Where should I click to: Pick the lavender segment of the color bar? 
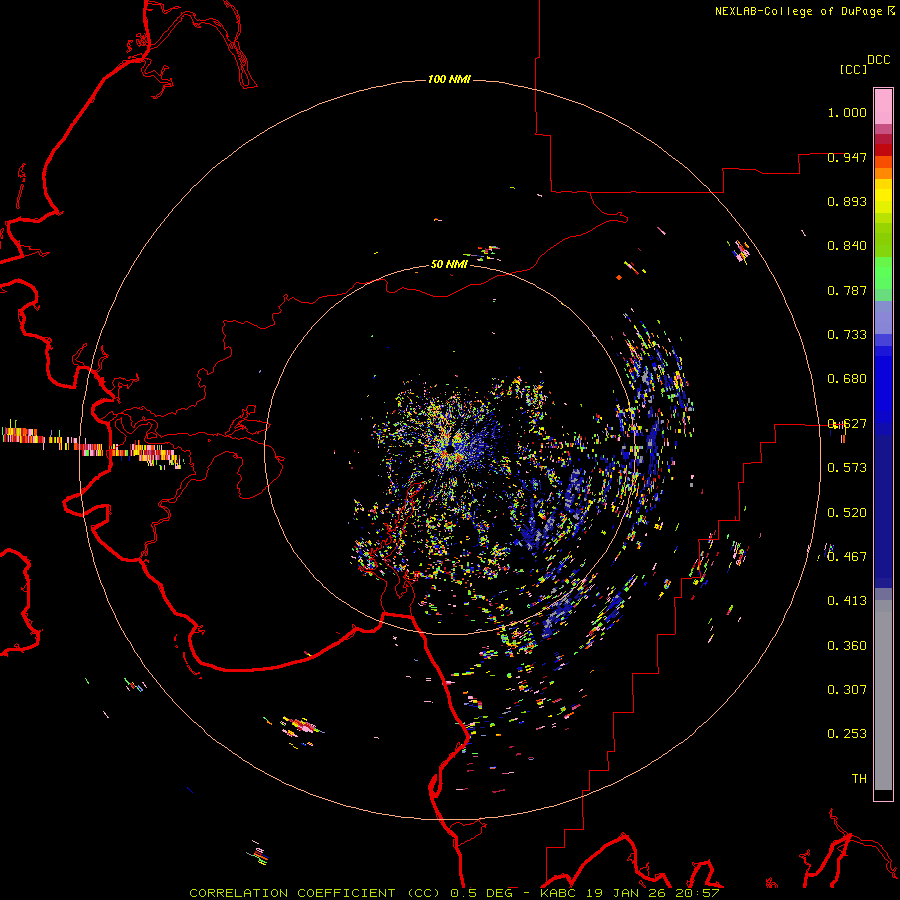pos(883,317)
